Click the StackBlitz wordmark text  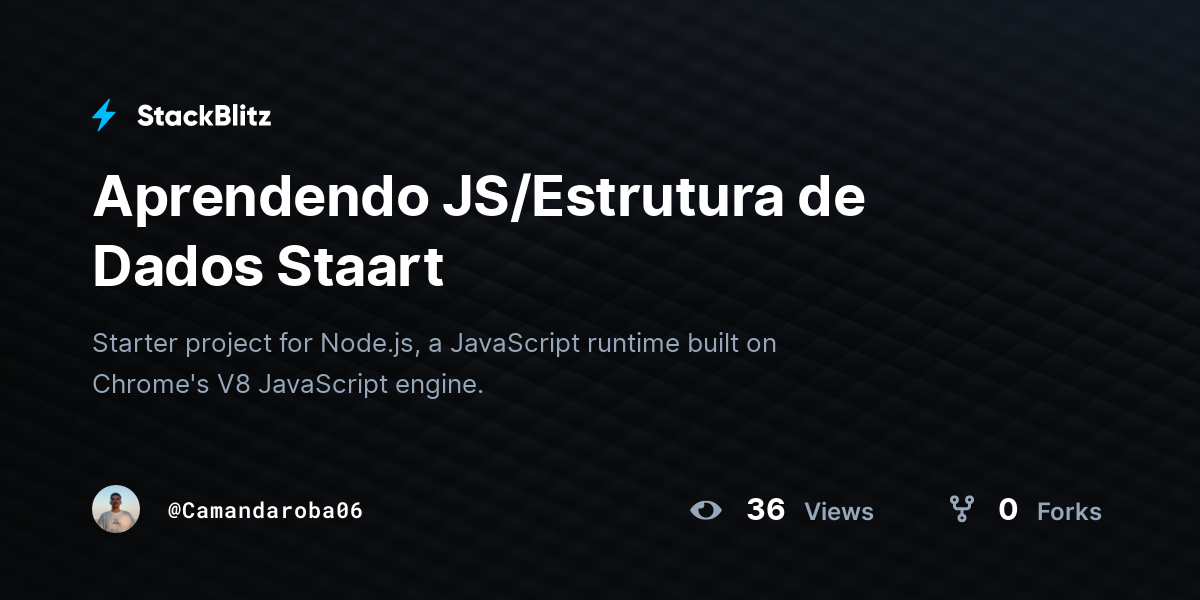pos(204,116)
